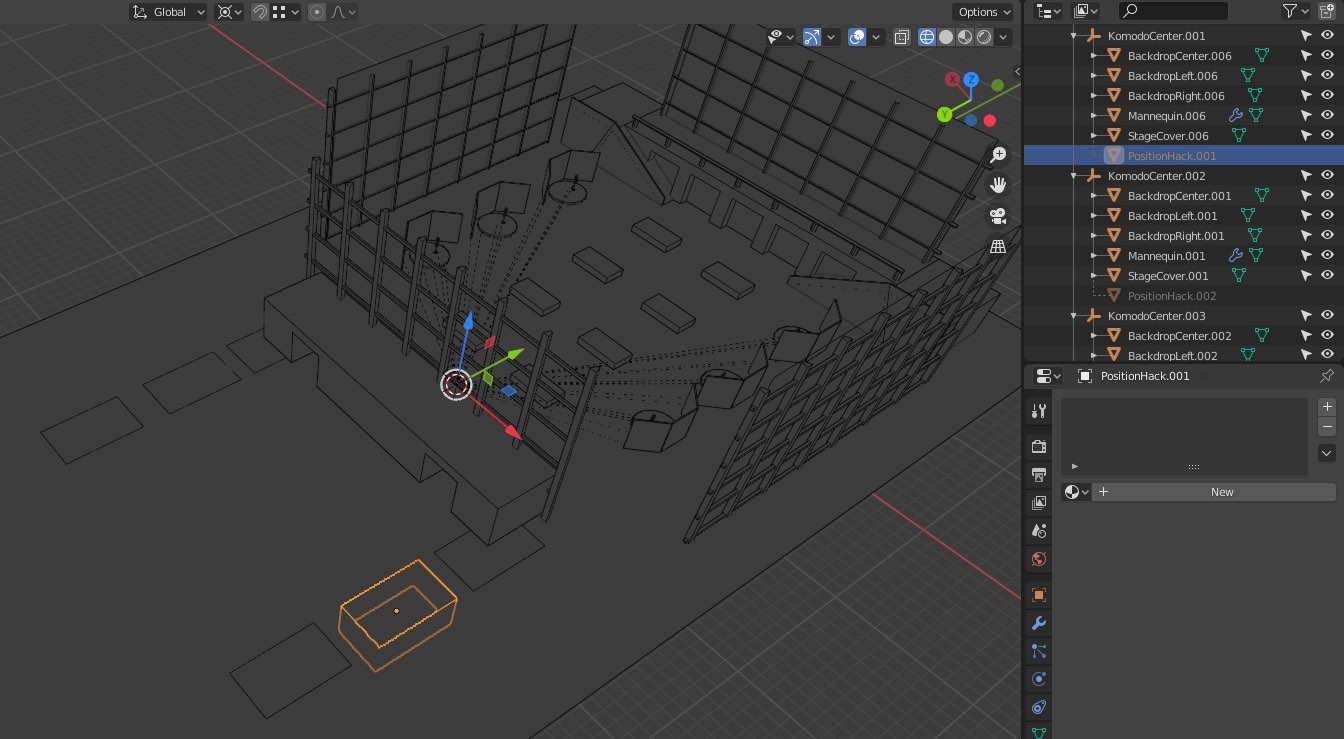Screen dimensions: 1344x739
Task: Add a material slot with plus button
Action: point(1327,407)
